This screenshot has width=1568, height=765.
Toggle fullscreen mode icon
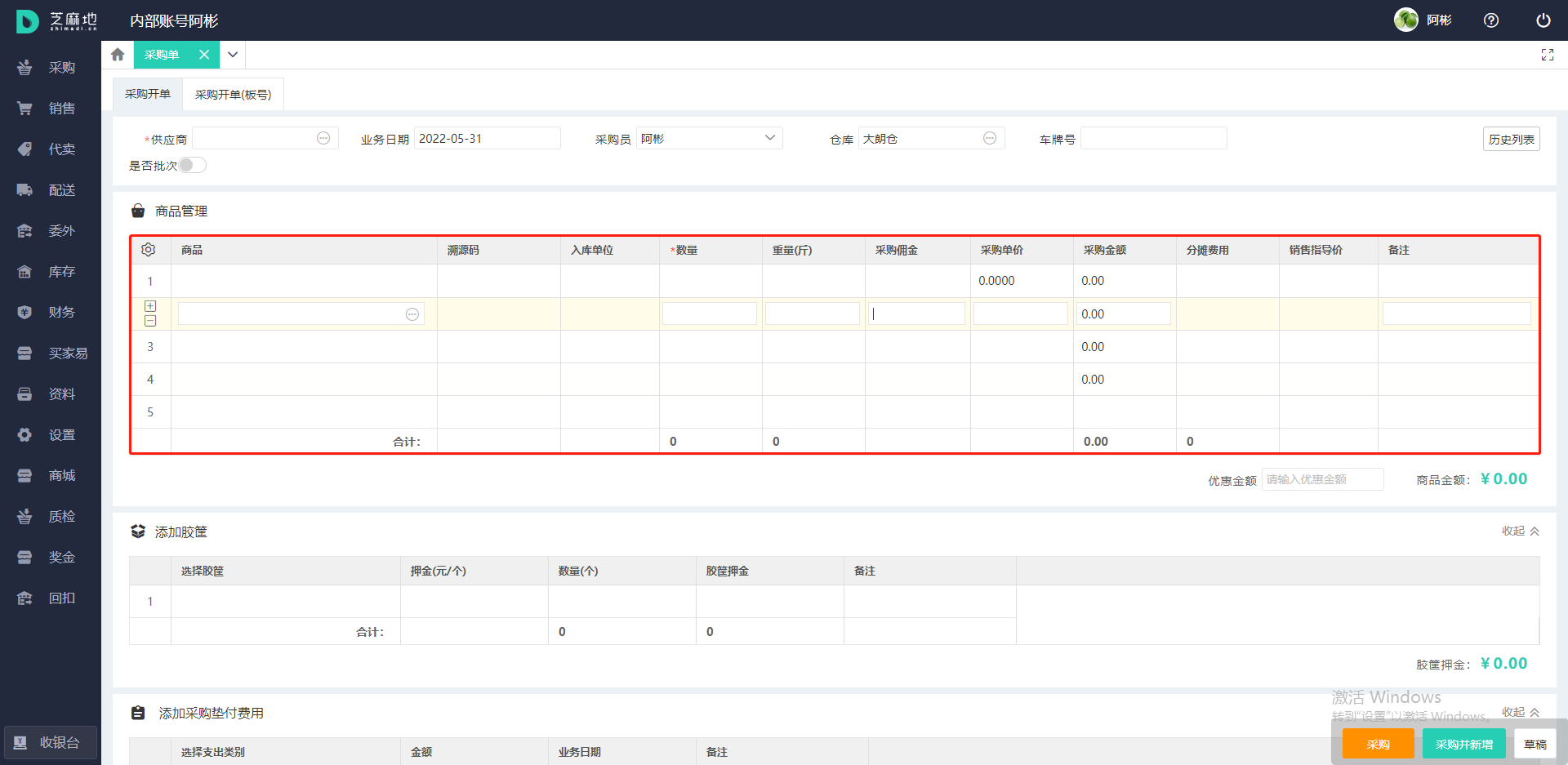[1547, 55]
